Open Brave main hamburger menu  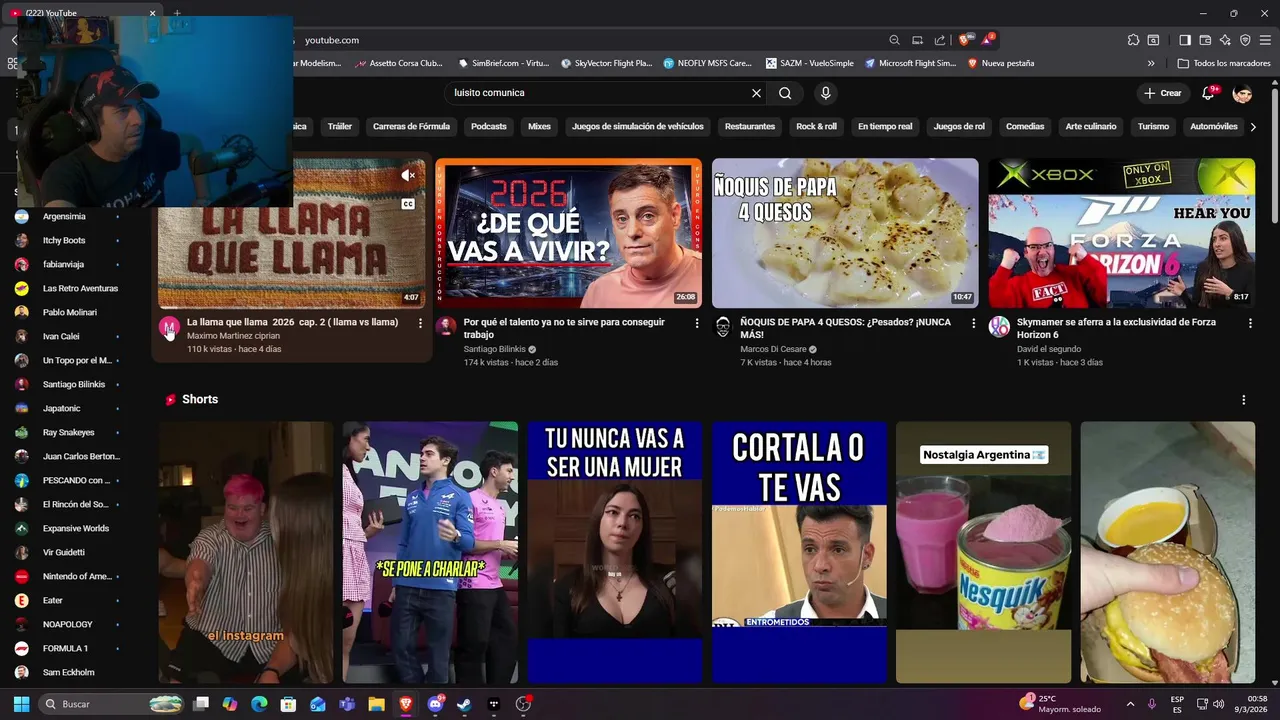tap(1266, 40)
